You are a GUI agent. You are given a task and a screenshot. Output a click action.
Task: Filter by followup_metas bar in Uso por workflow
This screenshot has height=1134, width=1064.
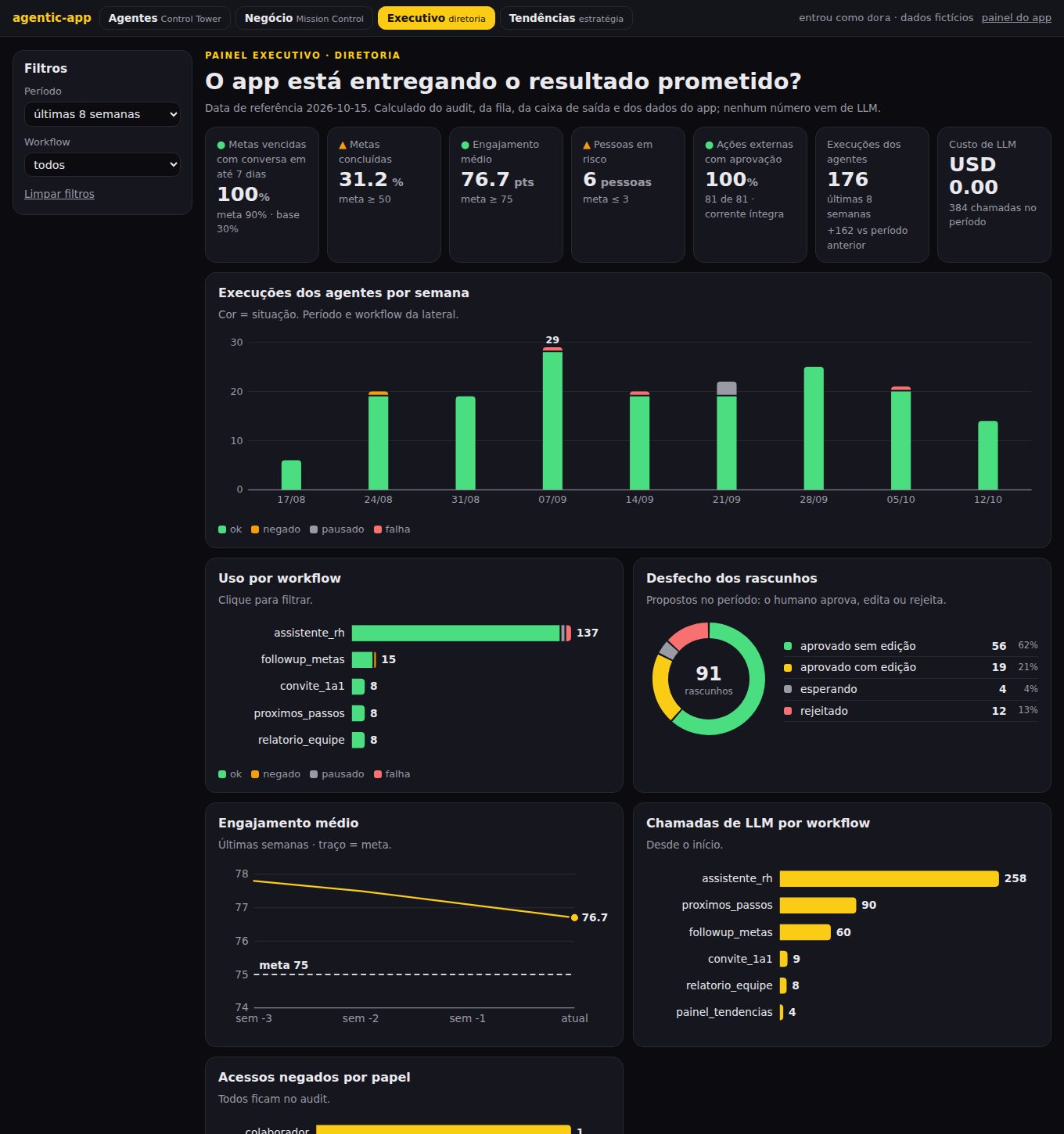[x=364, y=659]
